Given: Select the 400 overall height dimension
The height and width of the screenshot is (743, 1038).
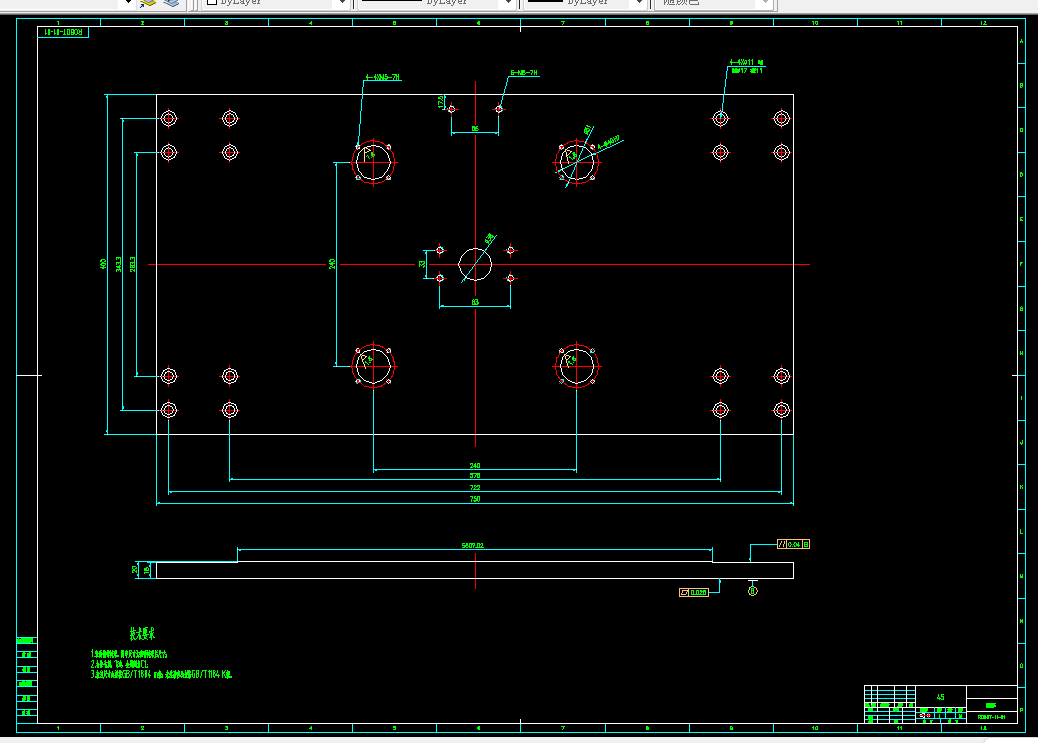Looking at the screenshot, I should click(103, 264).
